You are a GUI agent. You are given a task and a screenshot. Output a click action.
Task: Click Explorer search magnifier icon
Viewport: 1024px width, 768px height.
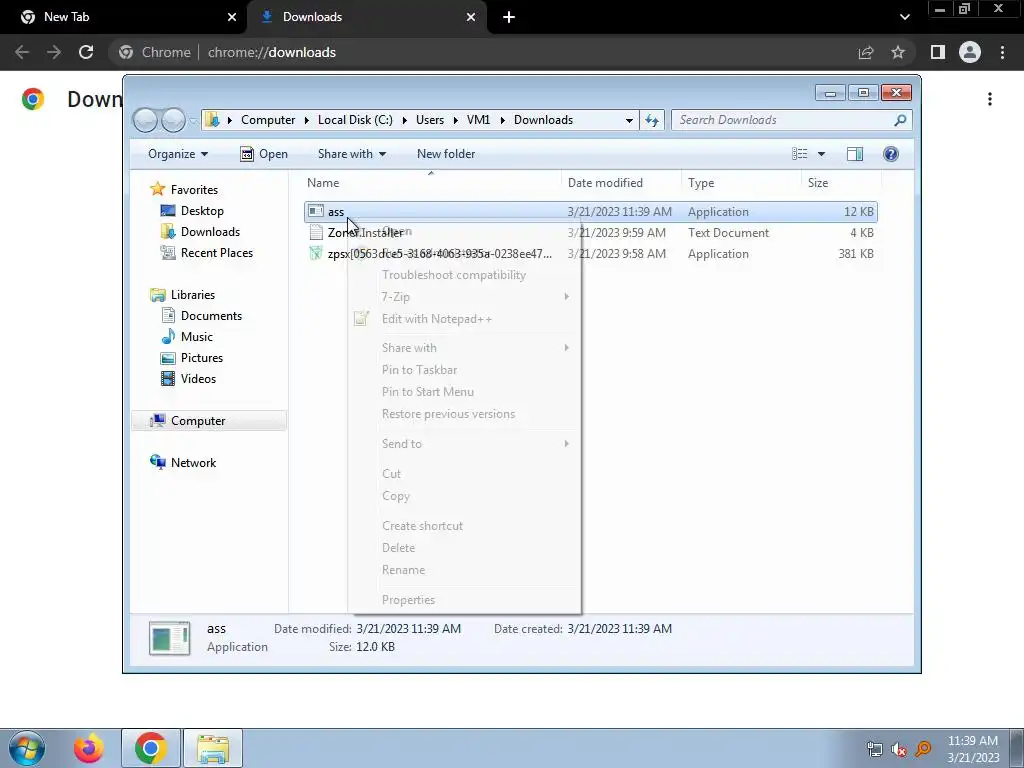click(900, 120)
